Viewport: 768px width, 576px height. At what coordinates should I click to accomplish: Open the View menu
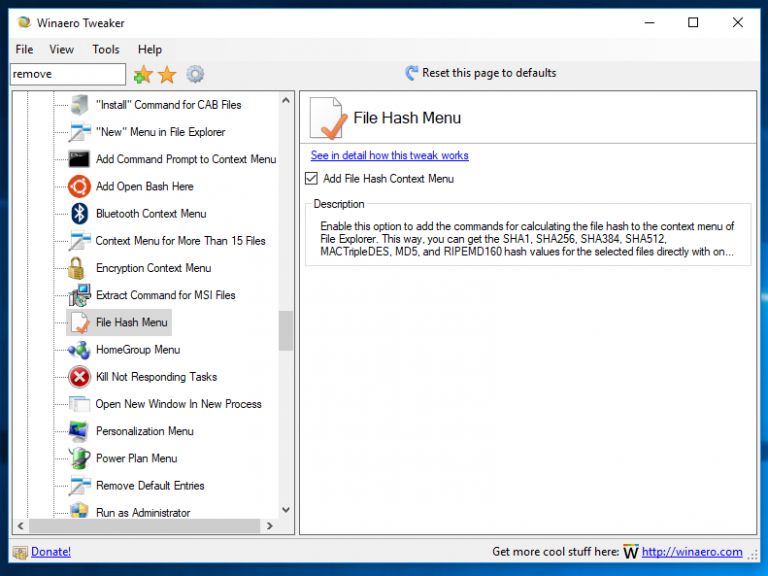[x=61, y=49]
